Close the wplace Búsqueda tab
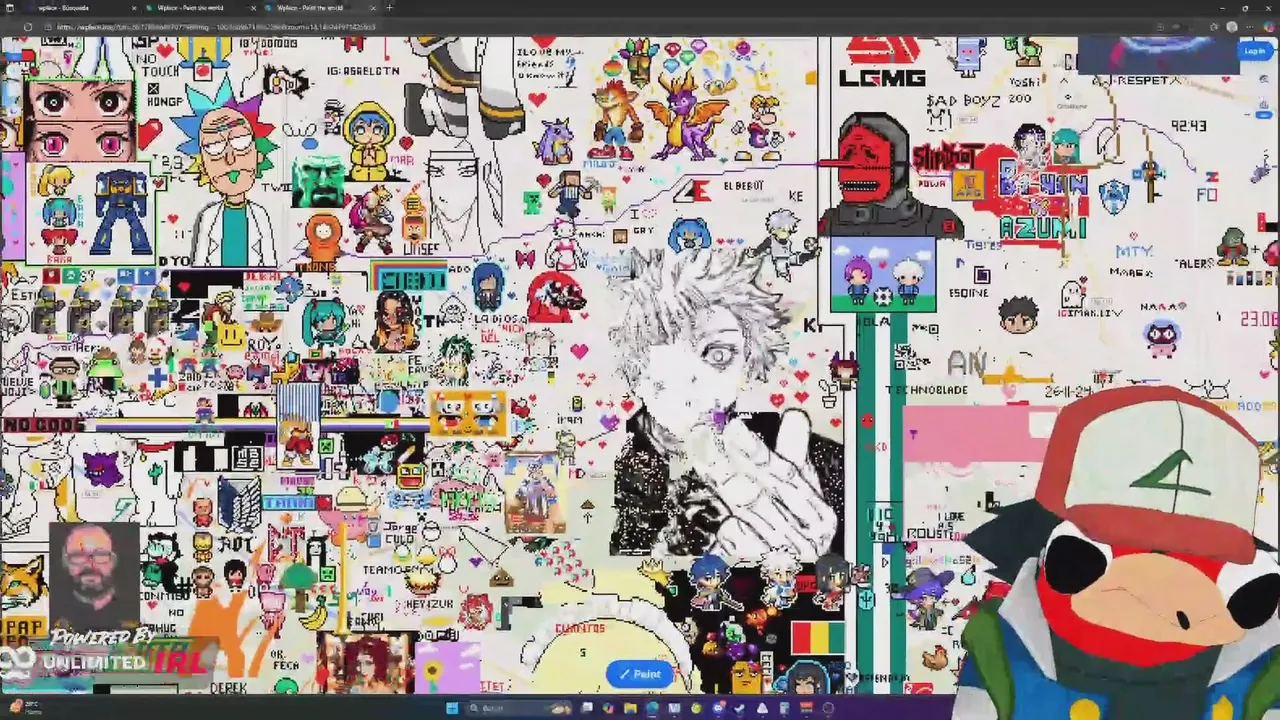 click(x=133, y=8)
